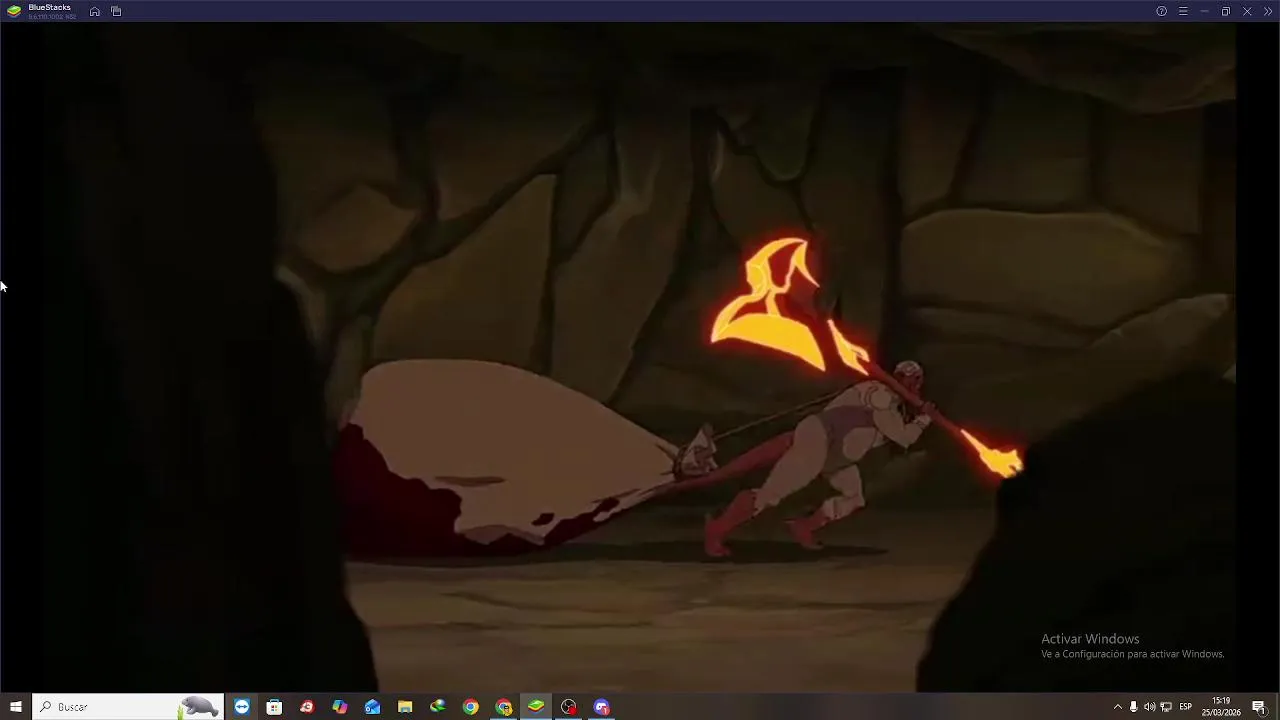1280x720 pixels.
Task: Minimize the BlueStacks window
Action: click(1204, 11)
